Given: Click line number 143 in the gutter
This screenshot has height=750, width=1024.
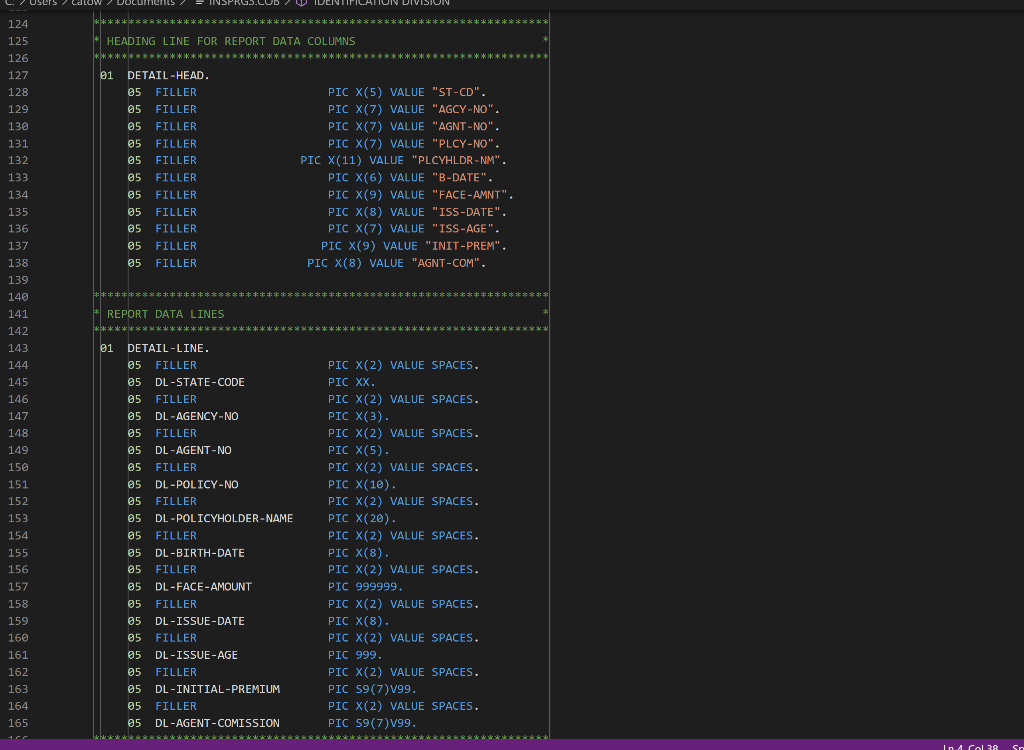Looking at the screenshot, I should tap(18, 348).
